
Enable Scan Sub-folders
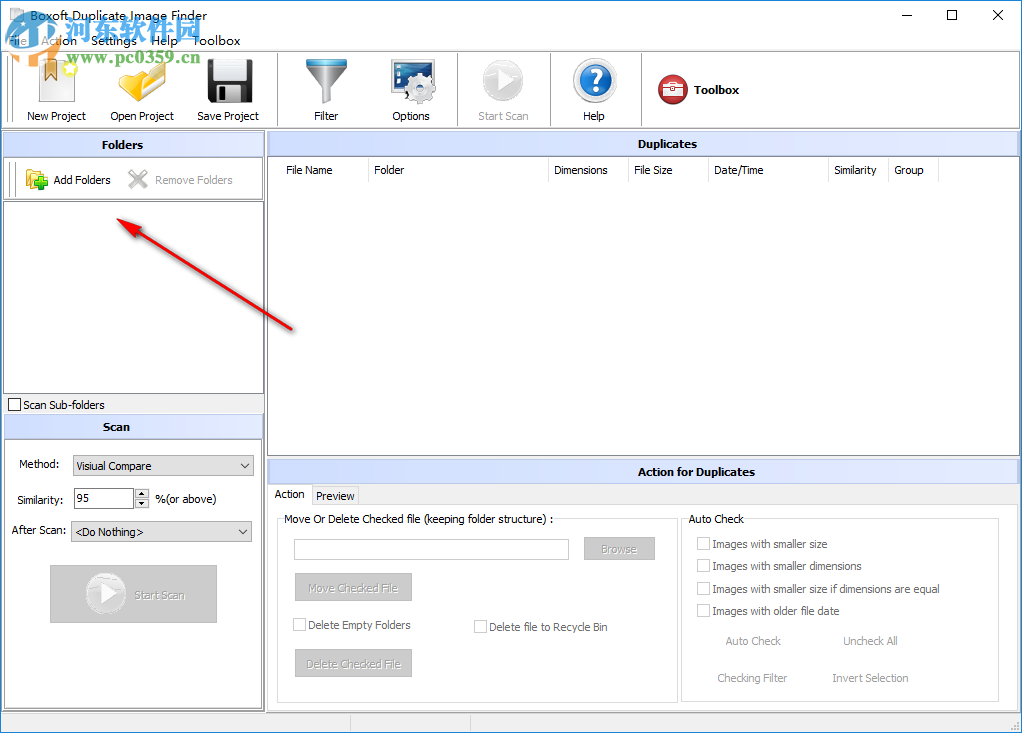[15, 403]
